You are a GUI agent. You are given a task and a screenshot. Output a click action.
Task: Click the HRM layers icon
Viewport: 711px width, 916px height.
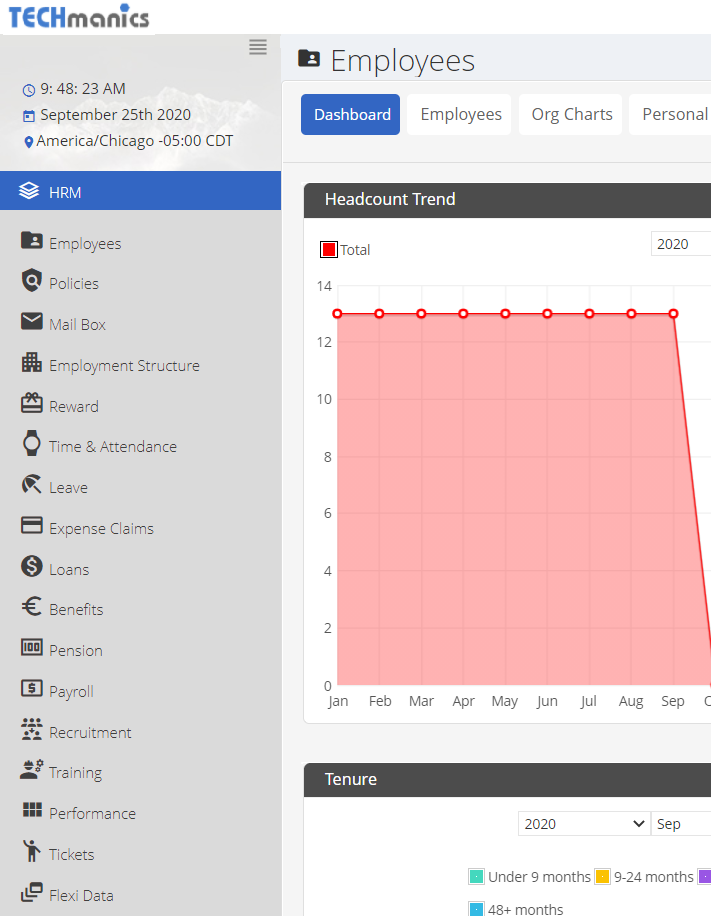29,191
